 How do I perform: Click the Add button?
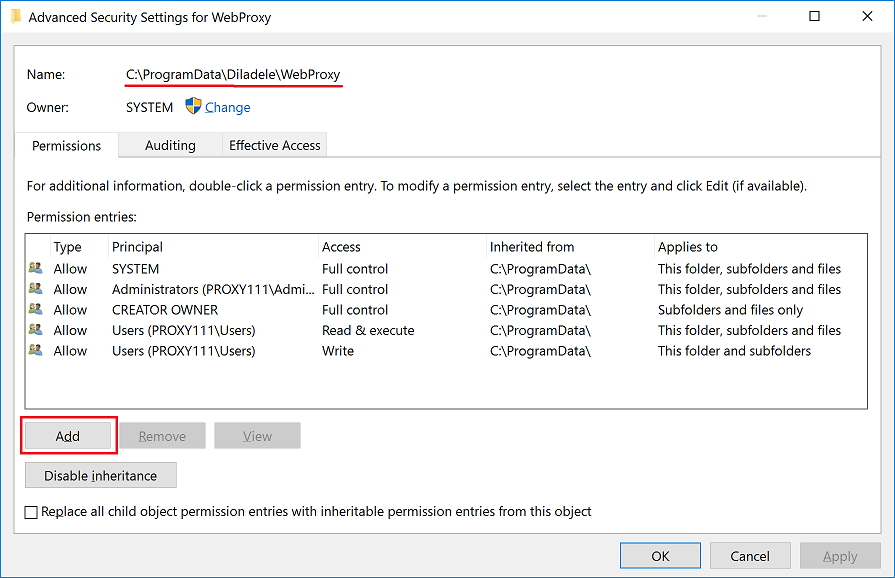coord(68,436)
